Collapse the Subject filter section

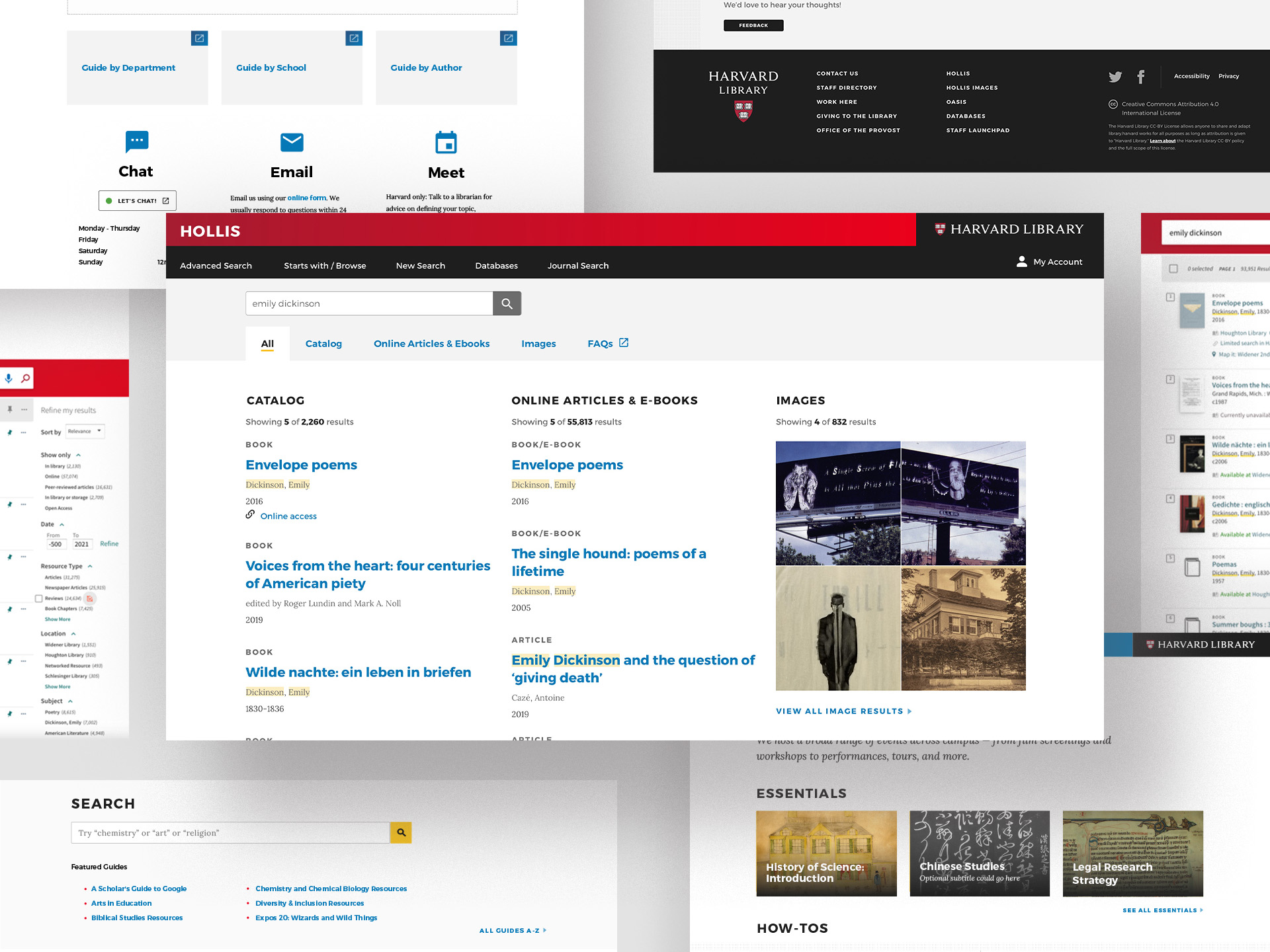pyautogui.click(x=70, y=701)
